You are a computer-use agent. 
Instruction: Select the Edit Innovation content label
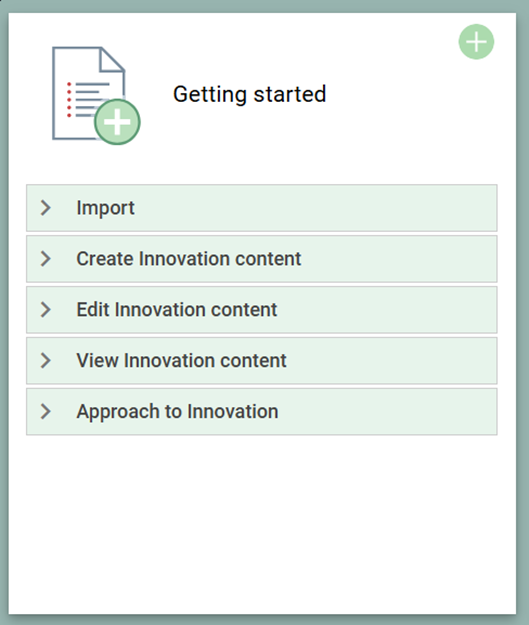click(177, 310)
